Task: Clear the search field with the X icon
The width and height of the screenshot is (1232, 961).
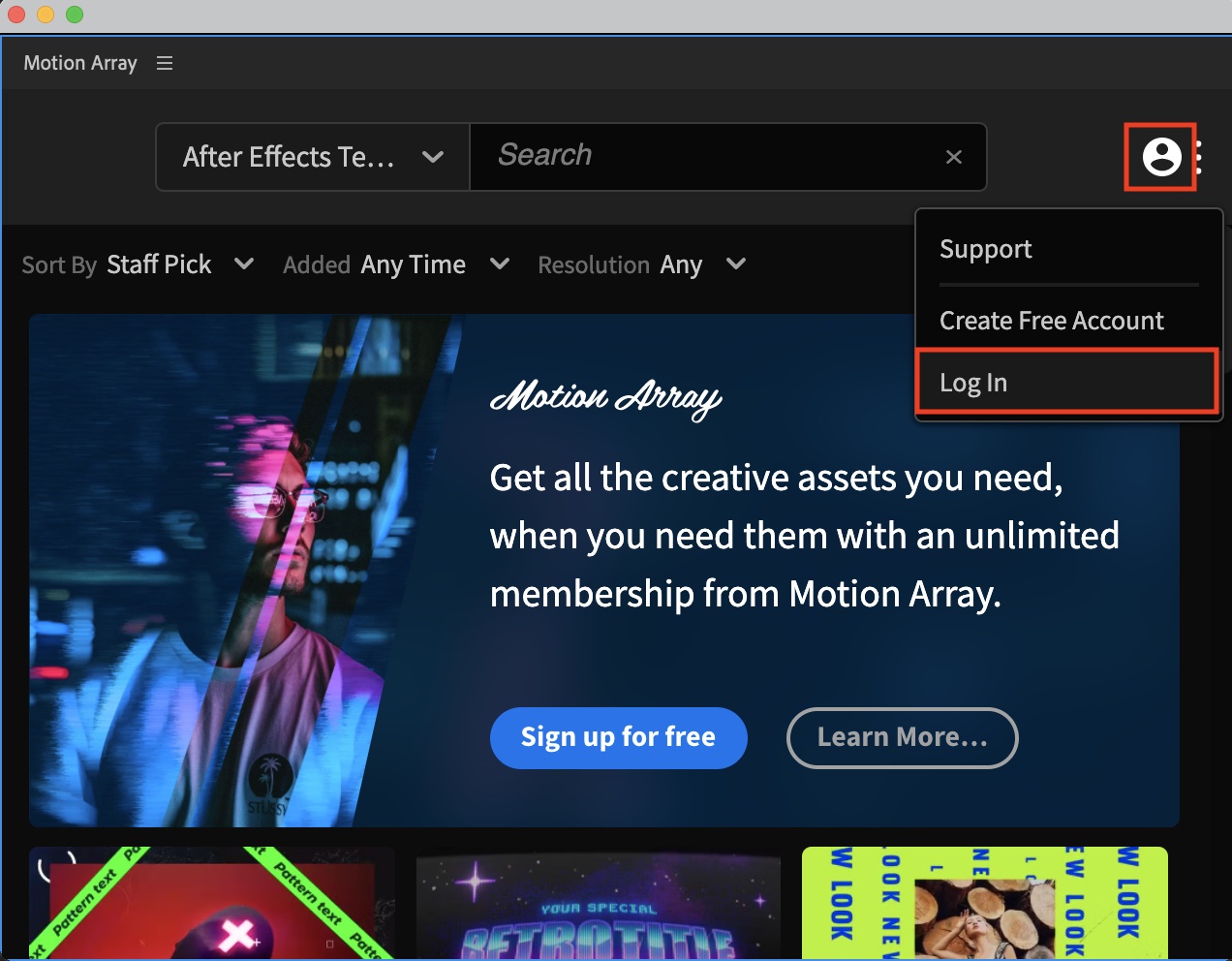Action: [x=954, y=157]
